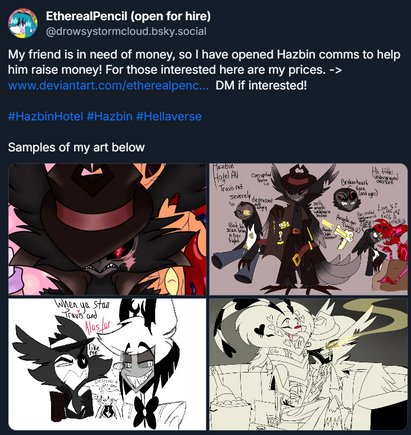Click the EtherealPencil (open for hire) display name
411x435 pixels.
(x=128, y=16)
